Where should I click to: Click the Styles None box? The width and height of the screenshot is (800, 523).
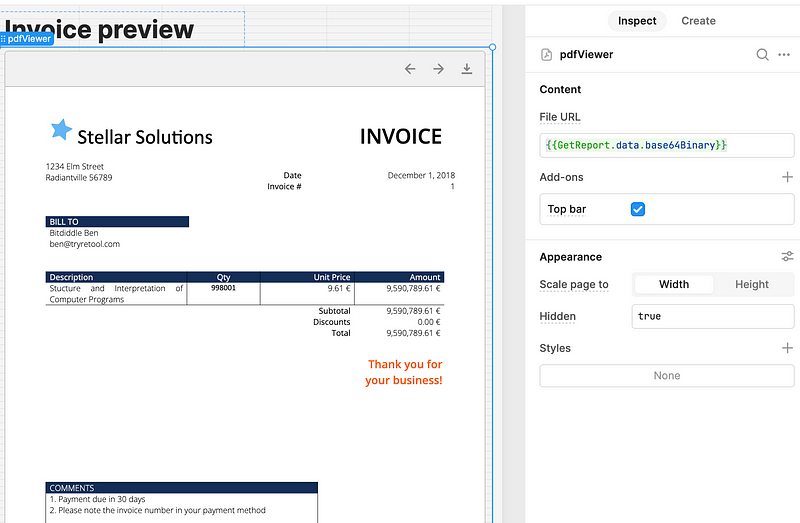point(666,376)
